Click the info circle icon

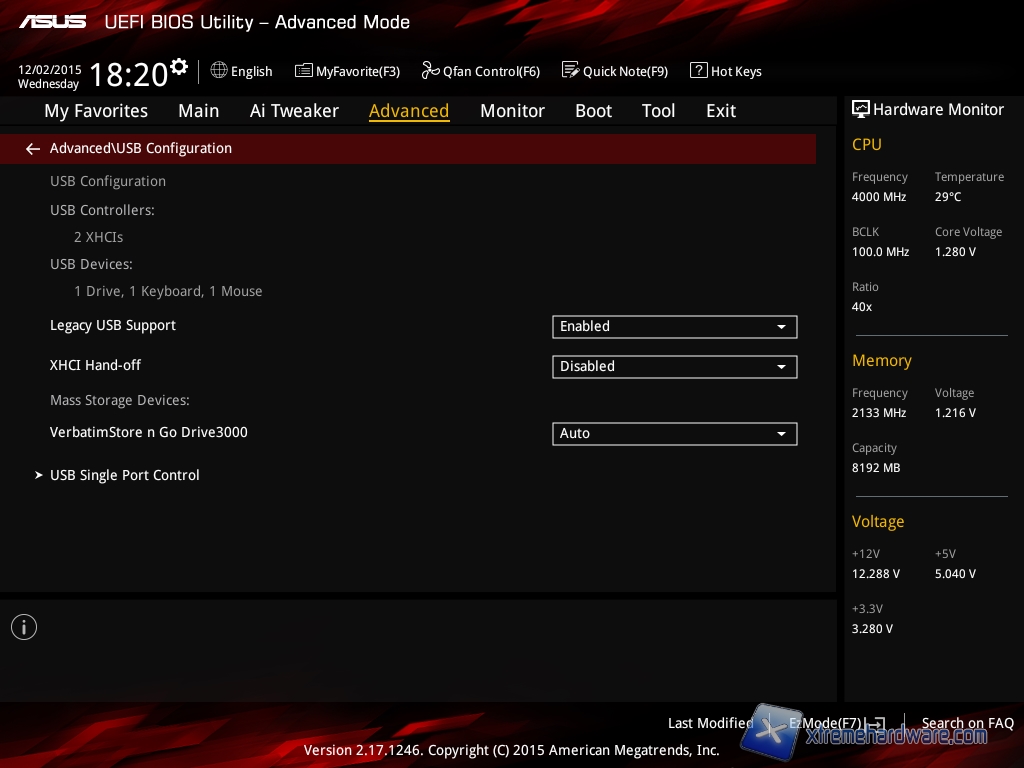(x=24, y=627)
